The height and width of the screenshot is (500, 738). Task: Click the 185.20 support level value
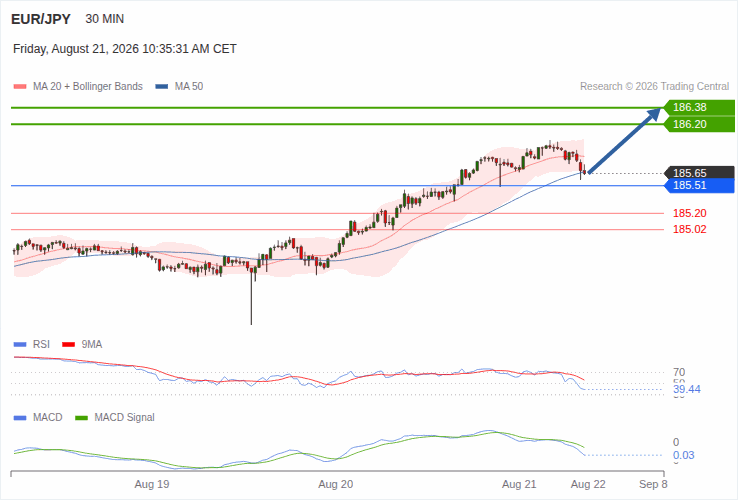coord(690,213)
